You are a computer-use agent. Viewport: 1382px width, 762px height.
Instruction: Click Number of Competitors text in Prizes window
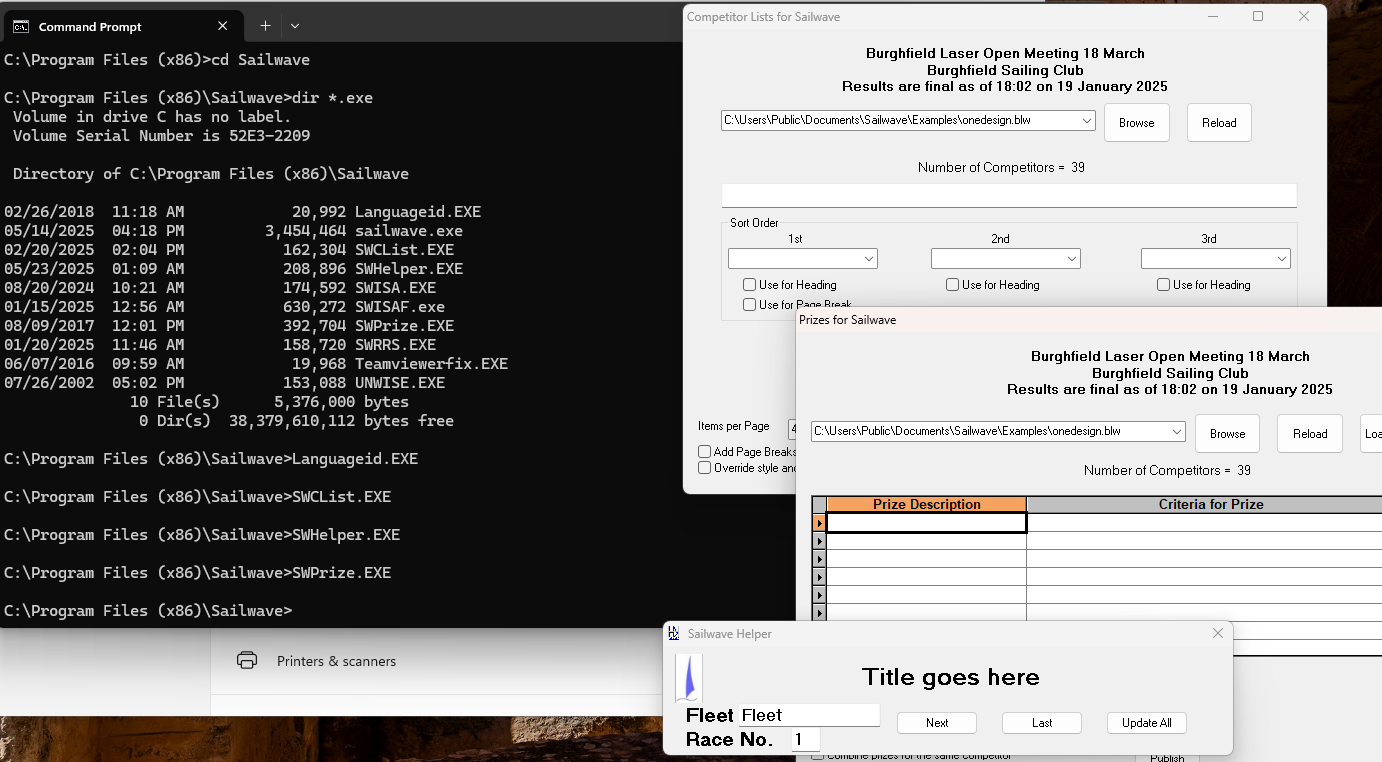click(1167, 470)
